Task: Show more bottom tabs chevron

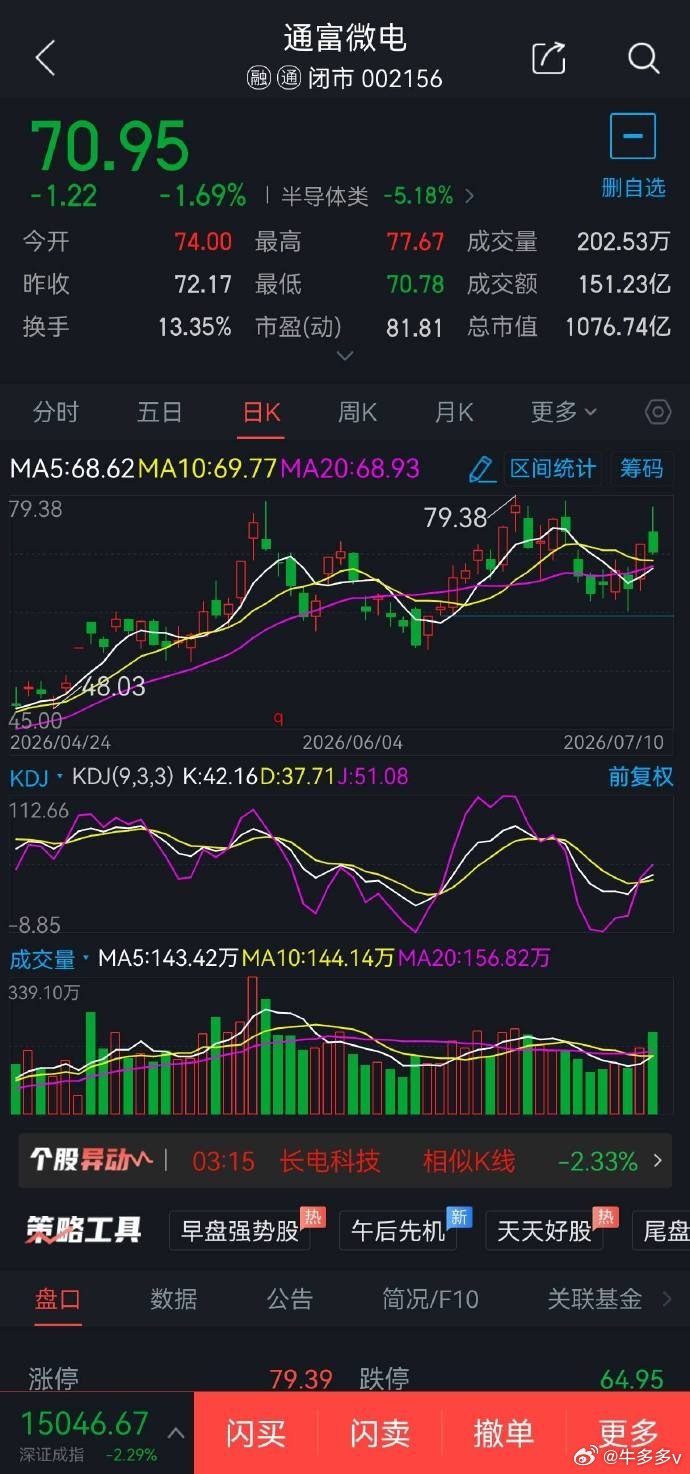Action: (667, 1299)
